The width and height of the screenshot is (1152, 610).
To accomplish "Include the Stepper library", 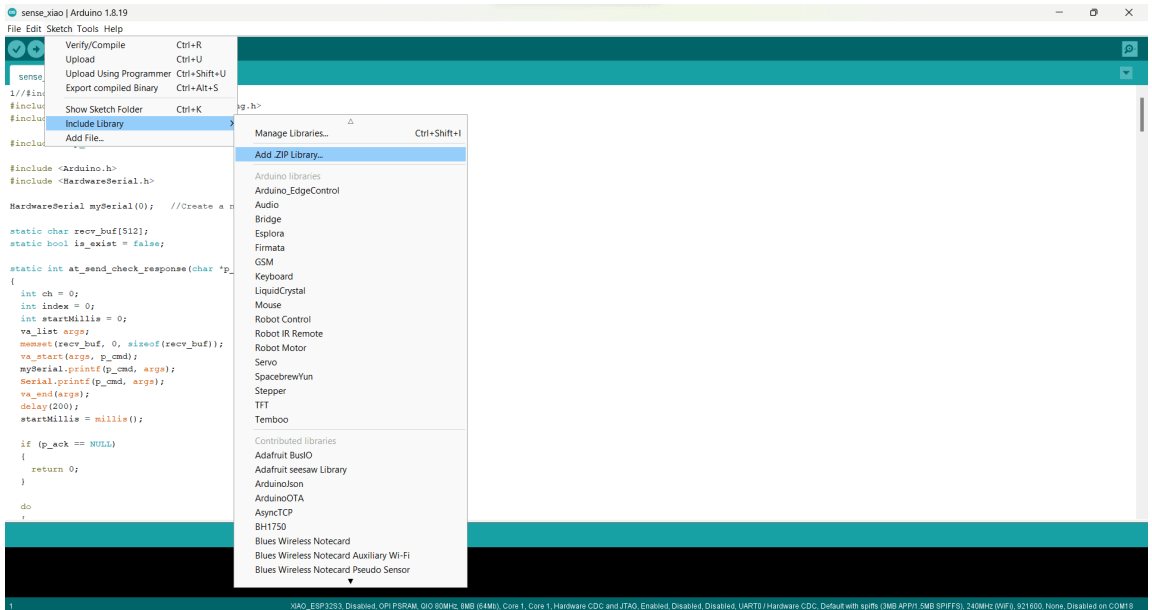I will coord(350,391).
